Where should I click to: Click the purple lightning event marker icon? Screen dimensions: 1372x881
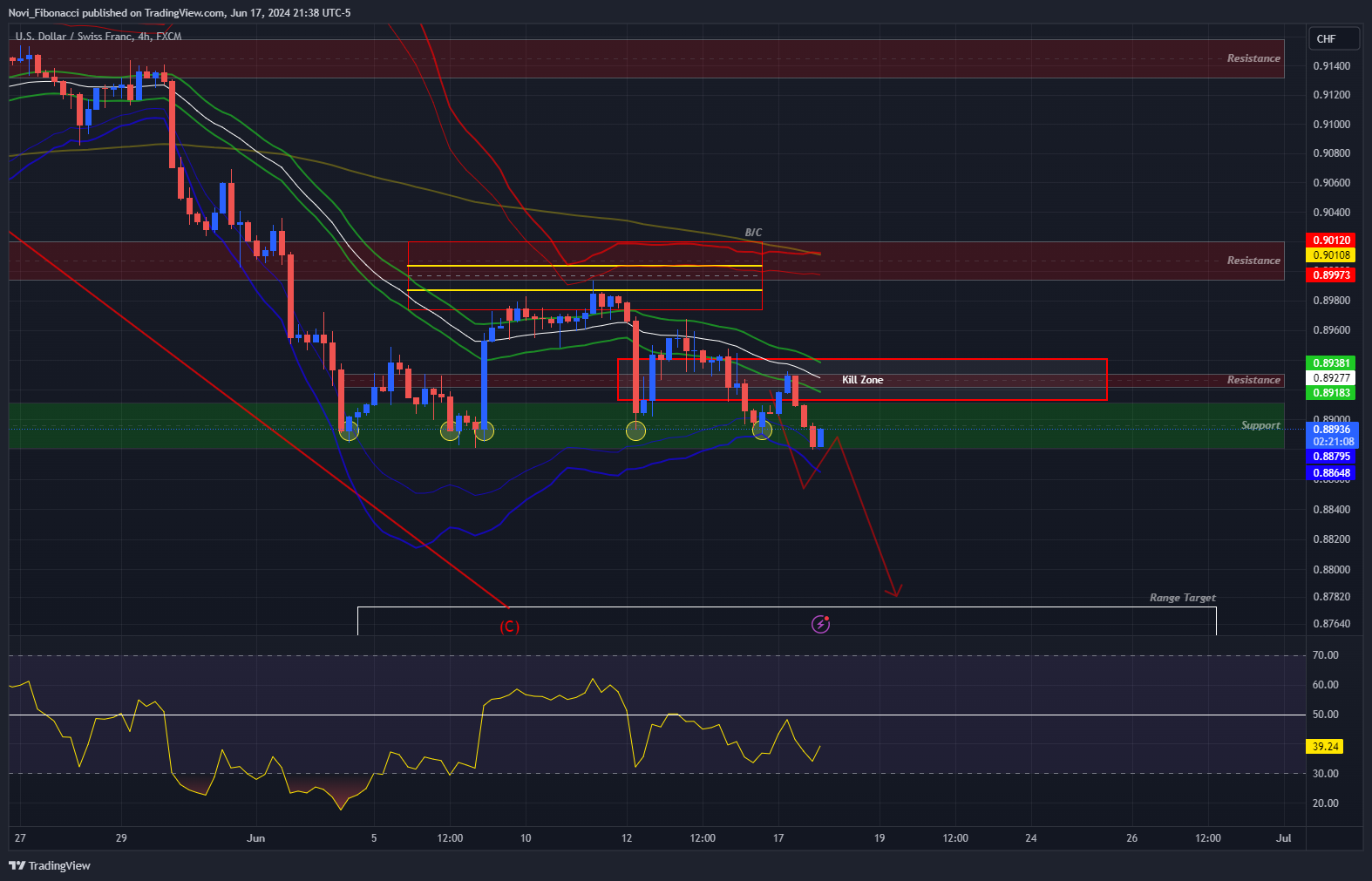point(820,623)
